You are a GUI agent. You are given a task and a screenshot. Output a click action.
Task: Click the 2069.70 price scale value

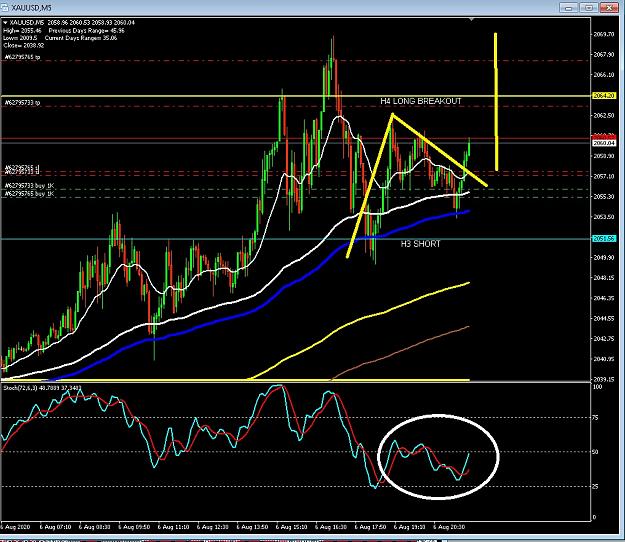[603, 34]
